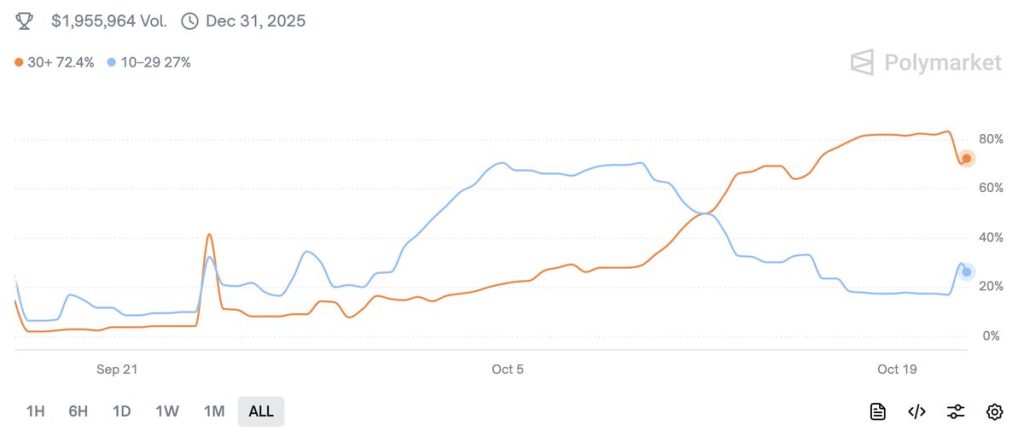The width and height of the screenshot is (1024, 437).
Task: Click the blue line's endpoint marker
Action: point(967,272)
